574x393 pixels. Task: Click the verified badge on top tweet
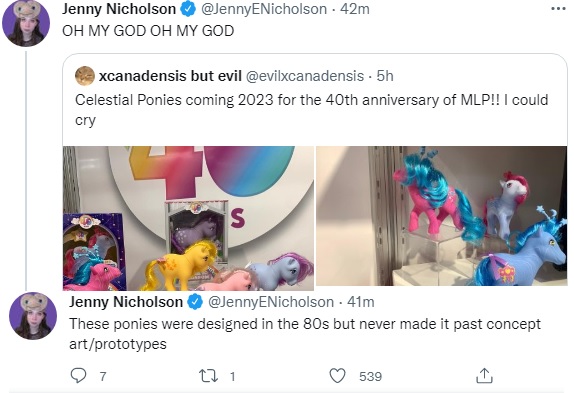pos(188,10)
